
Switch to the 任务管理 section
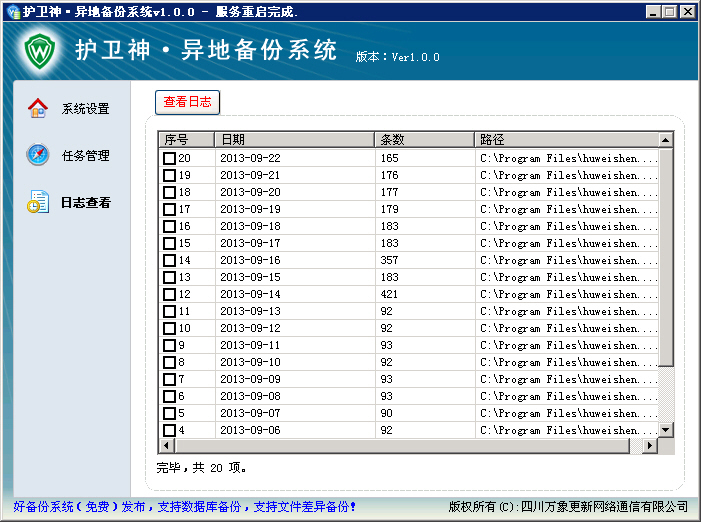(x=85, y=156)
